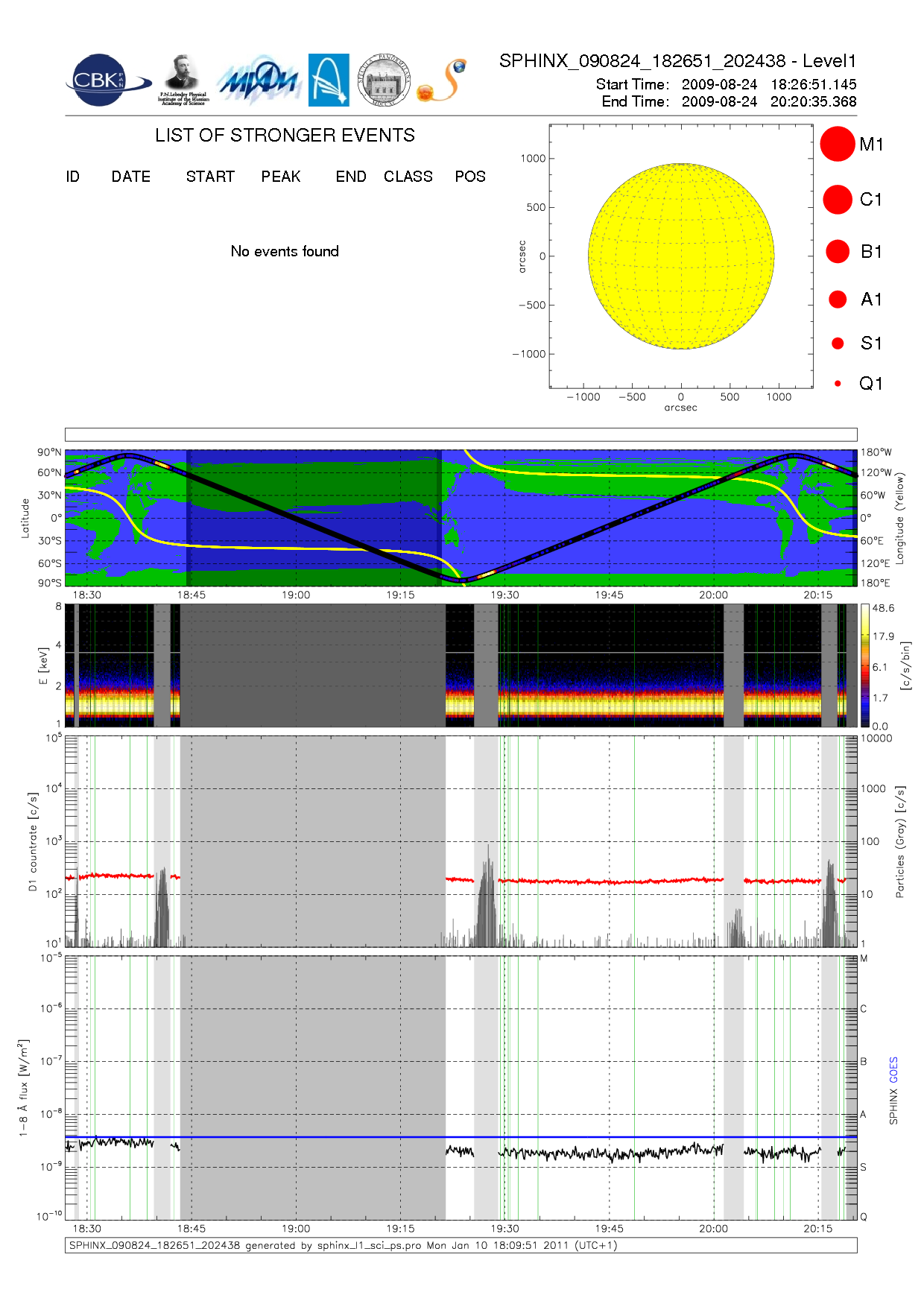Click the End Time value 20:20:35.368

[x=814, y=101]
